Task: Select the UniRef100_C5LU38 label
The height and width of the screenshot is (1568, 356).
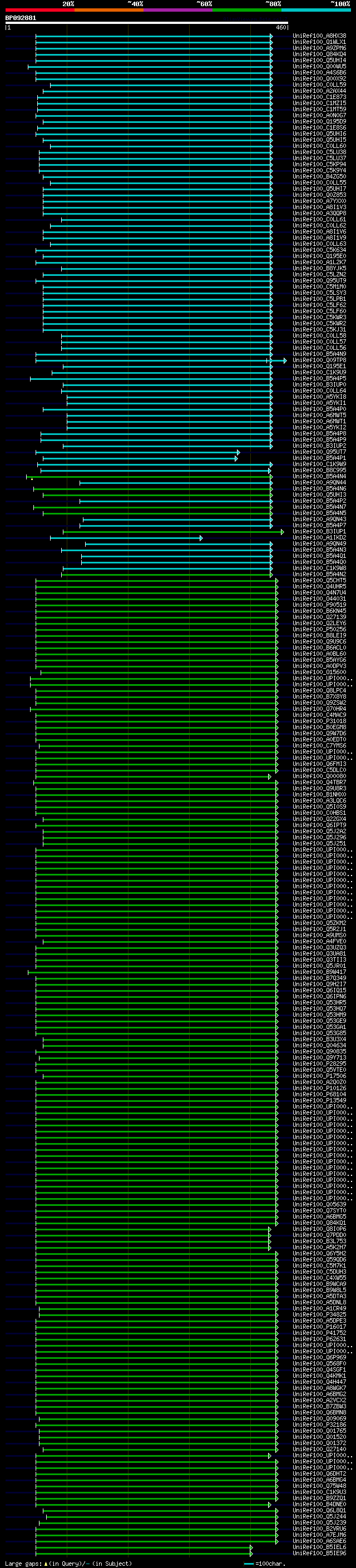Action: click(319, 152)
